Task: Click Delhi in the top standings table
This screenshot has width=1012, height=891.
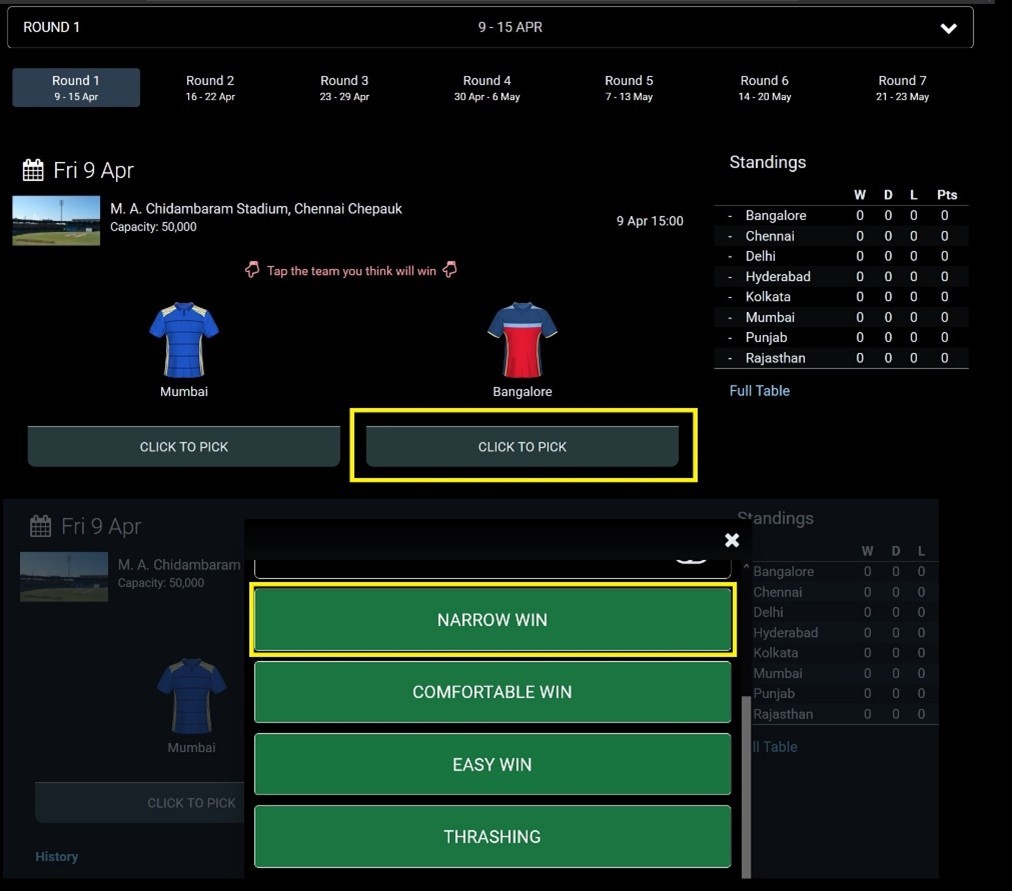Action: 760,256
